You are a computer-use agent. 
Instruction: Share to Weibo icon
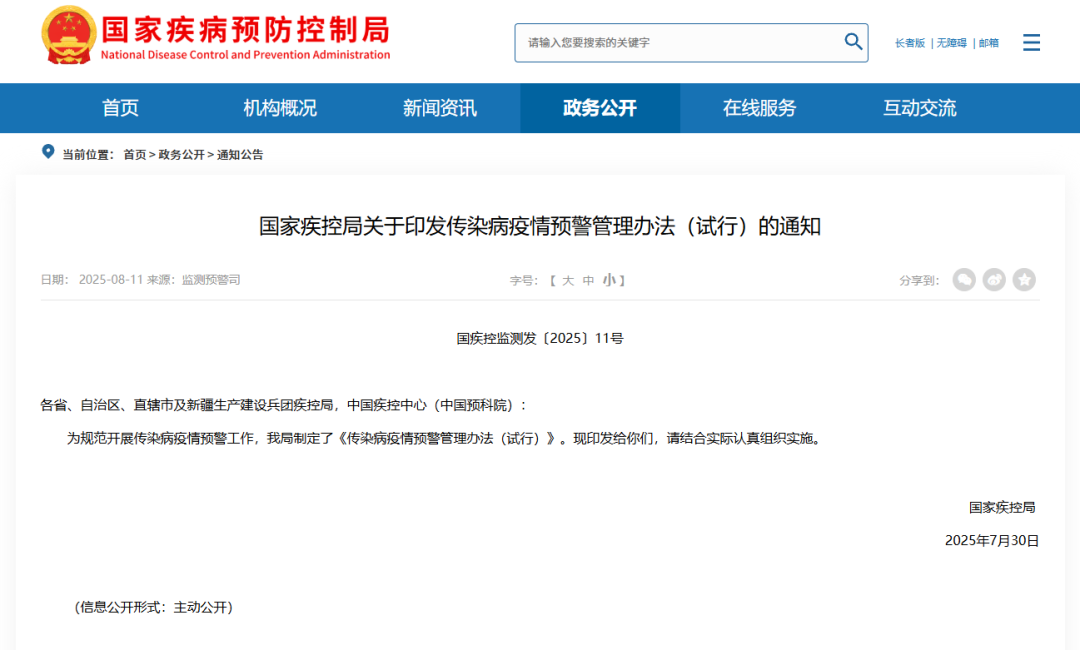click(x=994, y=280)
